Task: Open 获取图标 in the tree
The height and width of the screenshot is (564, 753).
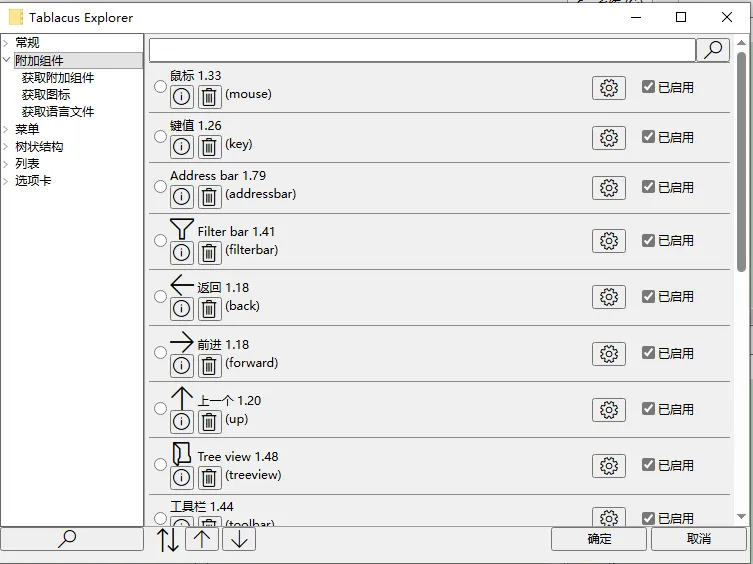Action: point(46,95)
